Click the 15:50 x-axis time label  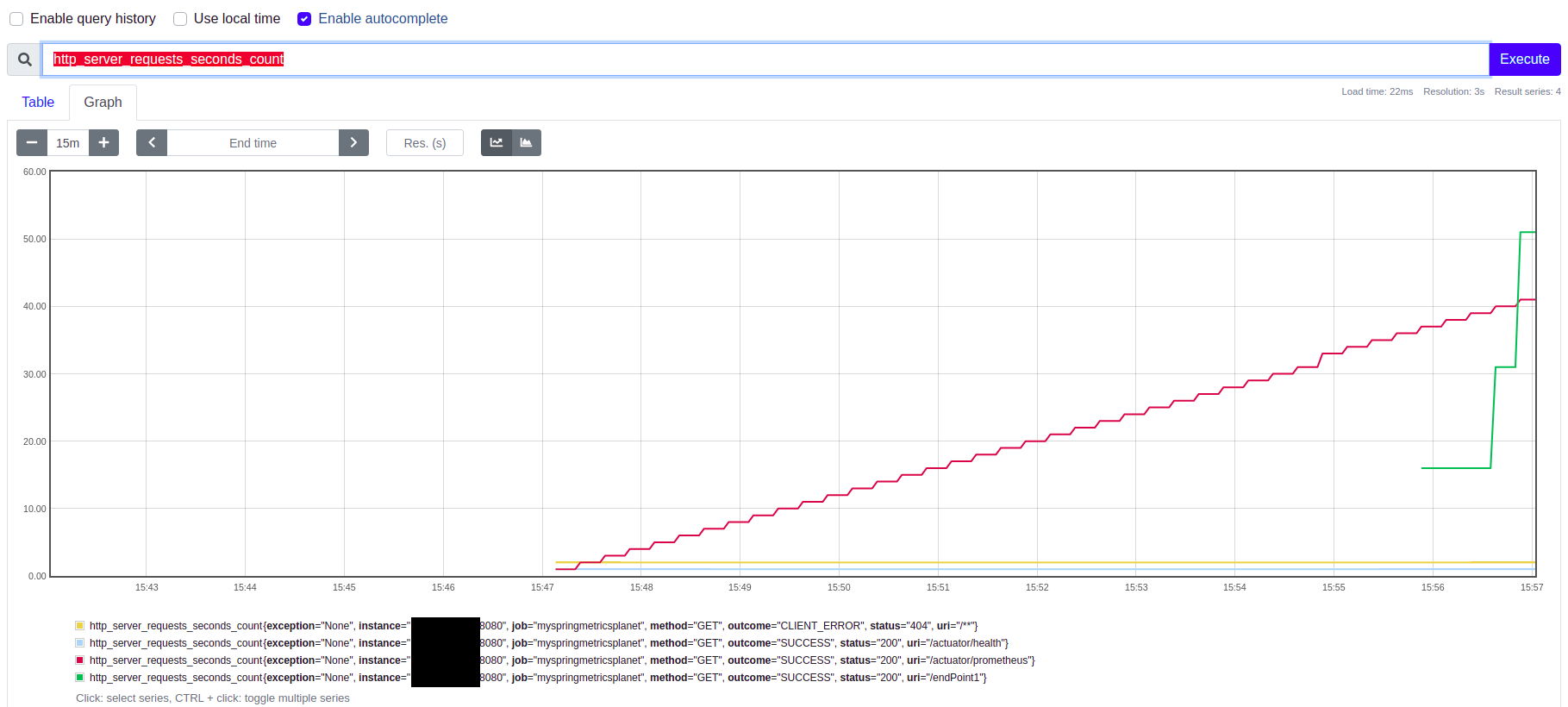pos(839,587)
